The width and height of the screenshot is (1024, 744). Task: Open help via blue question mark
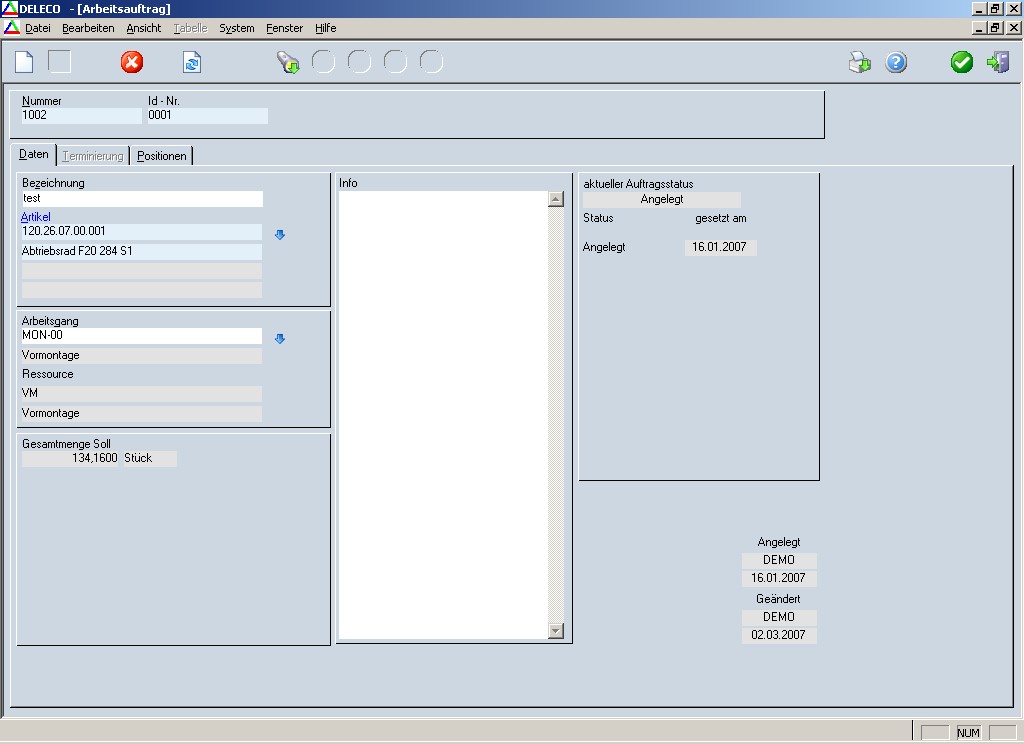tap(896, 63)
